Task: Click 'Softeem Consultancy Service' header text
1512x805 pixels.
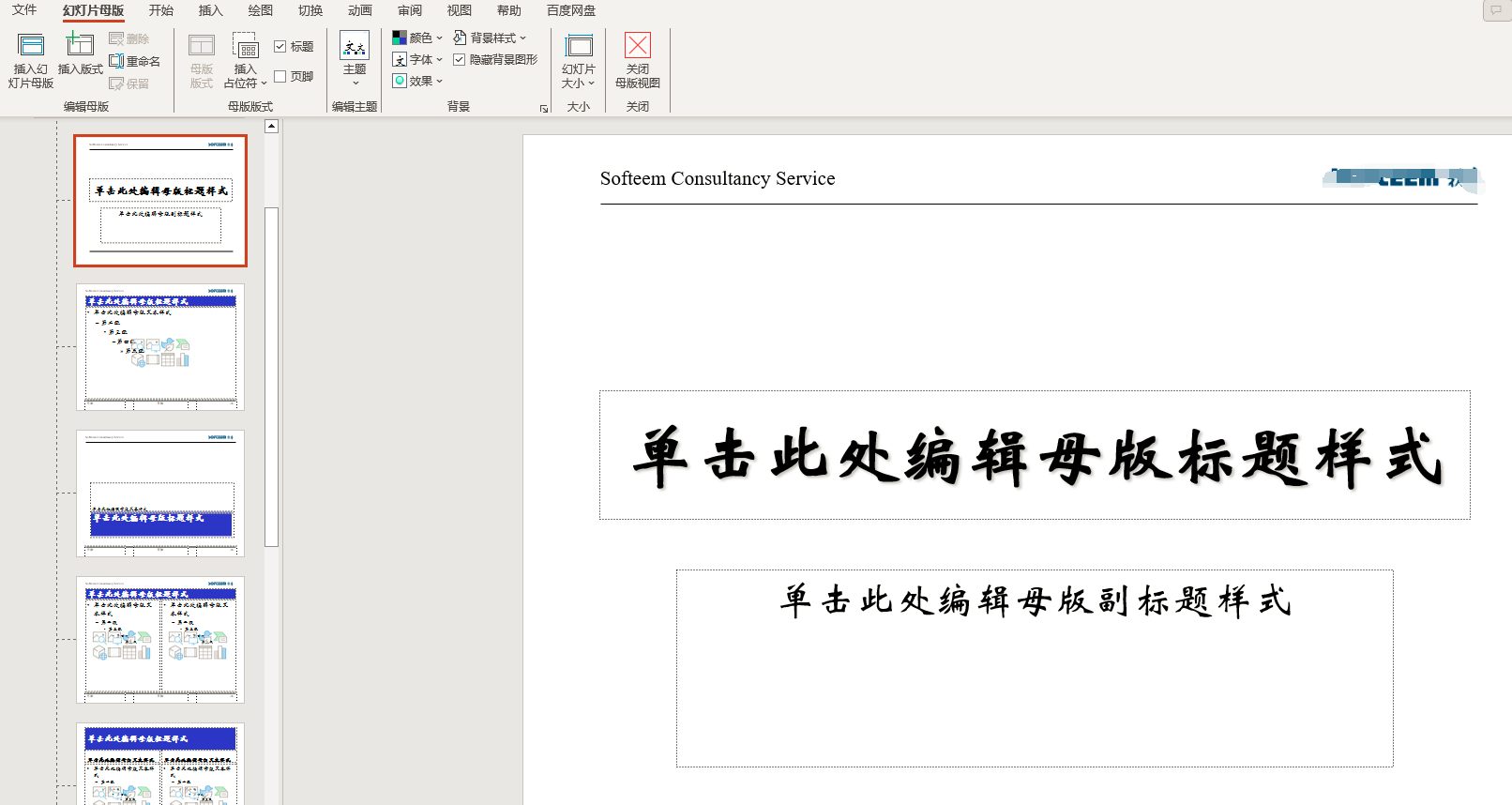Action: [x=718, y=178]
